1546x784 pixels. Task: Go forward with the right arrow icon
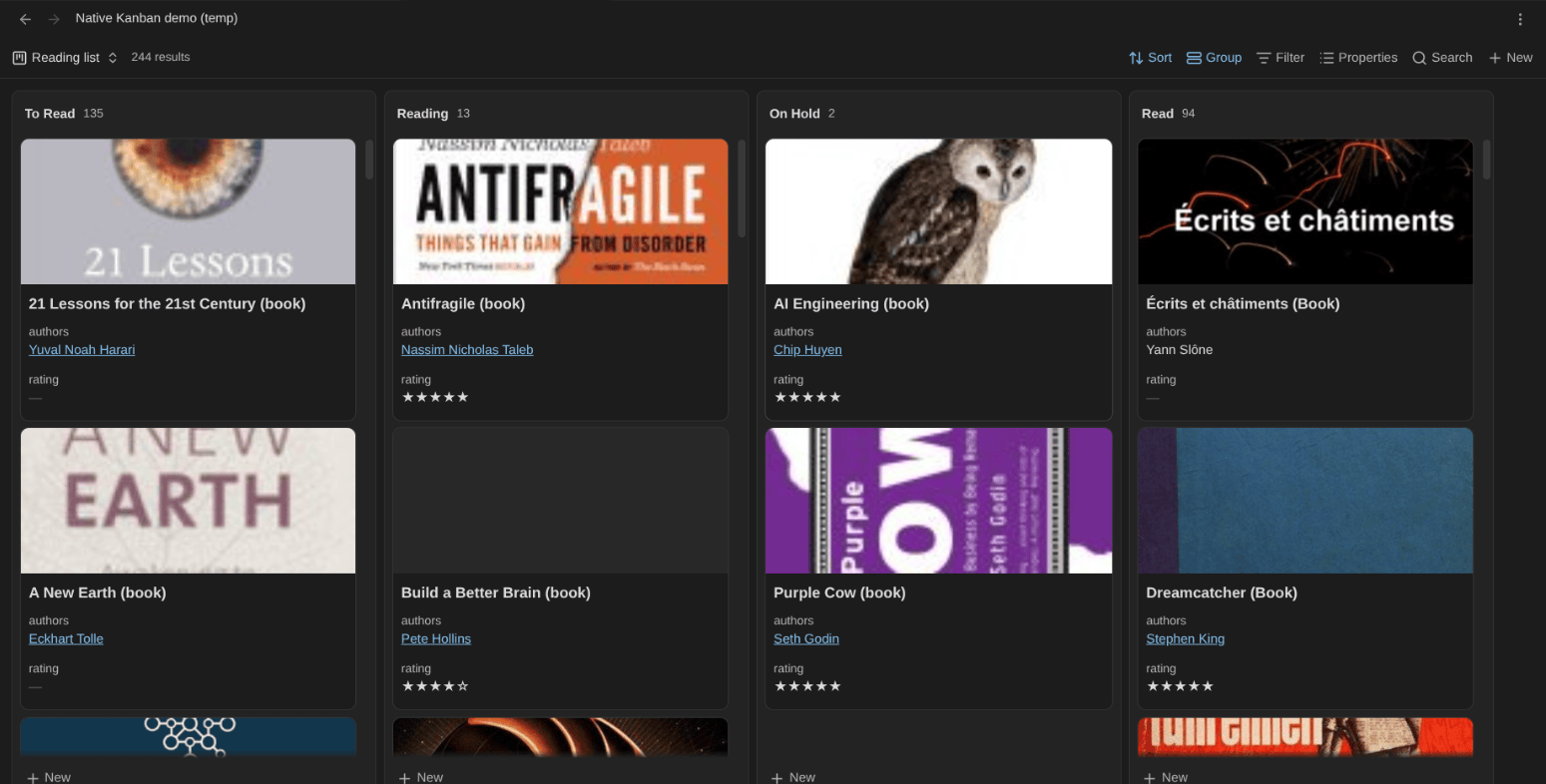pyautogui.click(x=54, y=19)
